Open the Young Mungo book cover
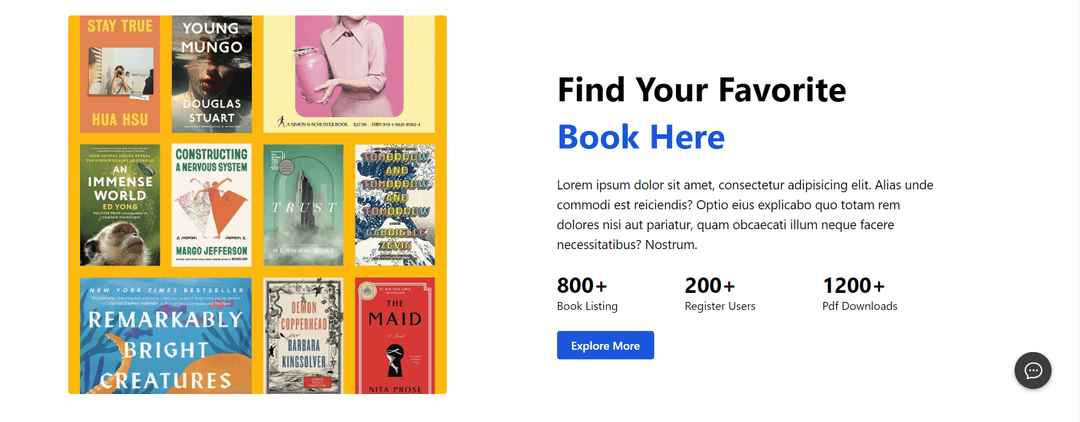 pos(212,73)
